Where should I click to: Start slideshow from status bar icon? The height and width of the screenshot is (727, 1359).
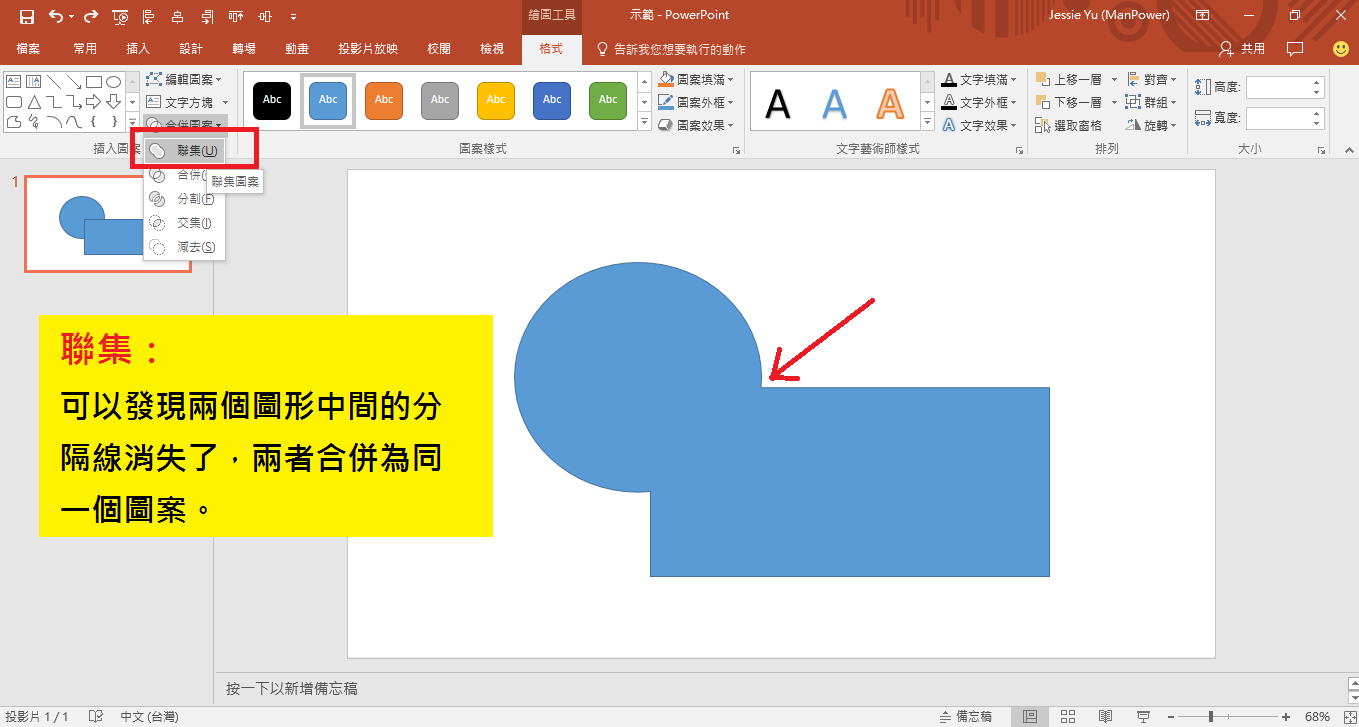pos(1141,716)
